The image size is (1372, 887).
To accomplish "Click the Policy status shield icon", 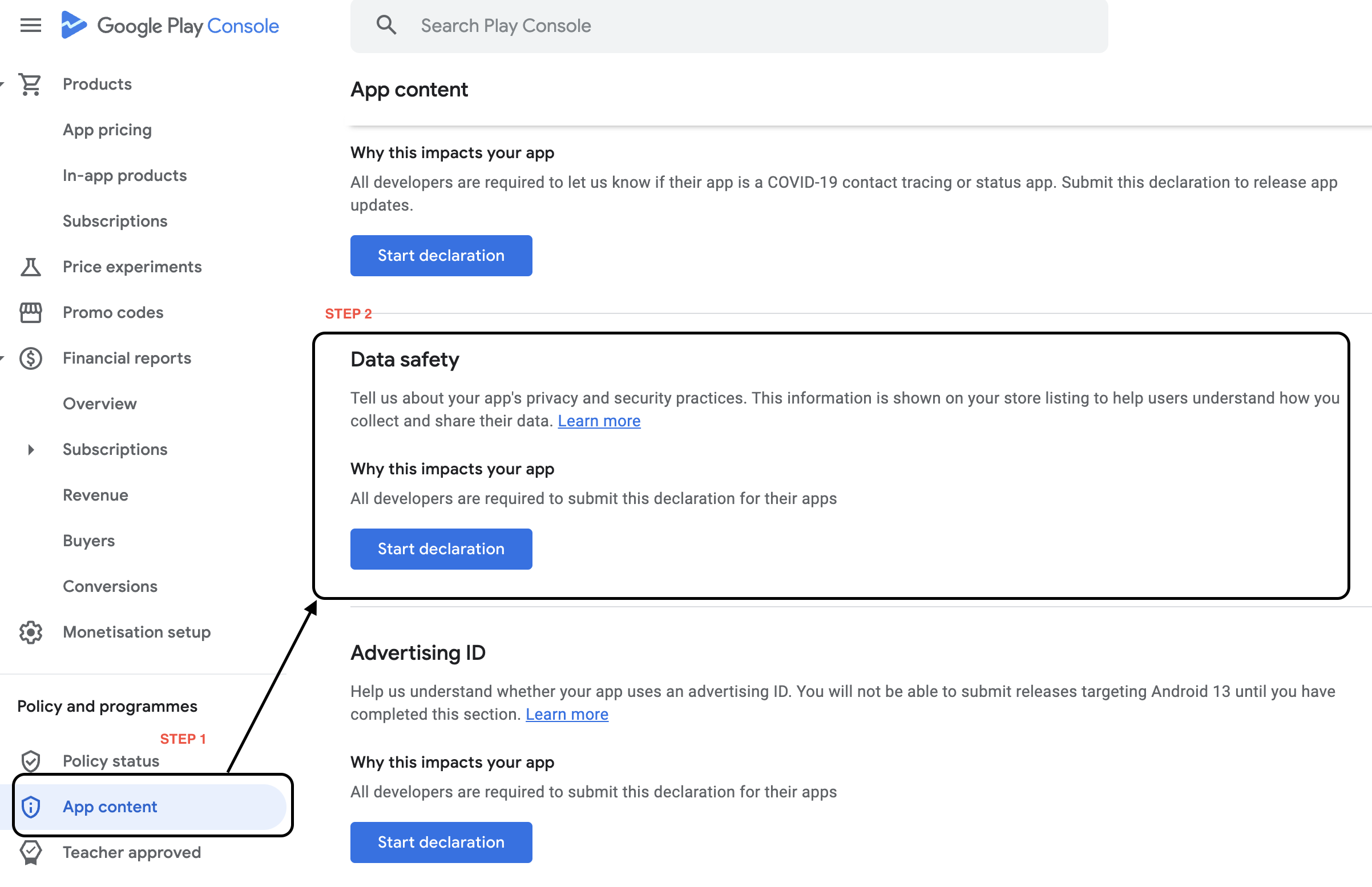I will pos(30,761).
